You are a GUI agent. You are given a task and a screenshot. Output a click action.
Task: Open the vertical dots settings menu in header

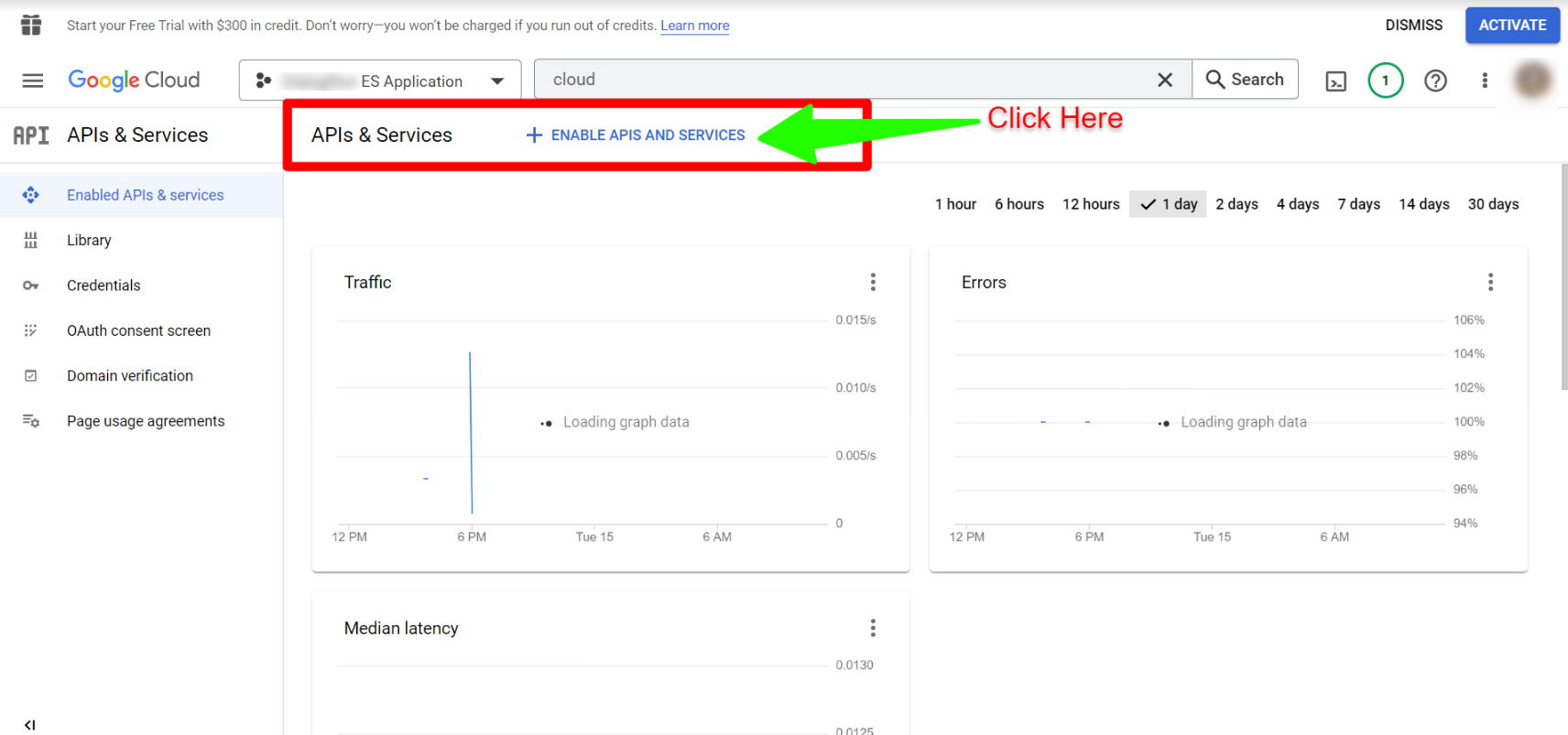point(1485,81)
